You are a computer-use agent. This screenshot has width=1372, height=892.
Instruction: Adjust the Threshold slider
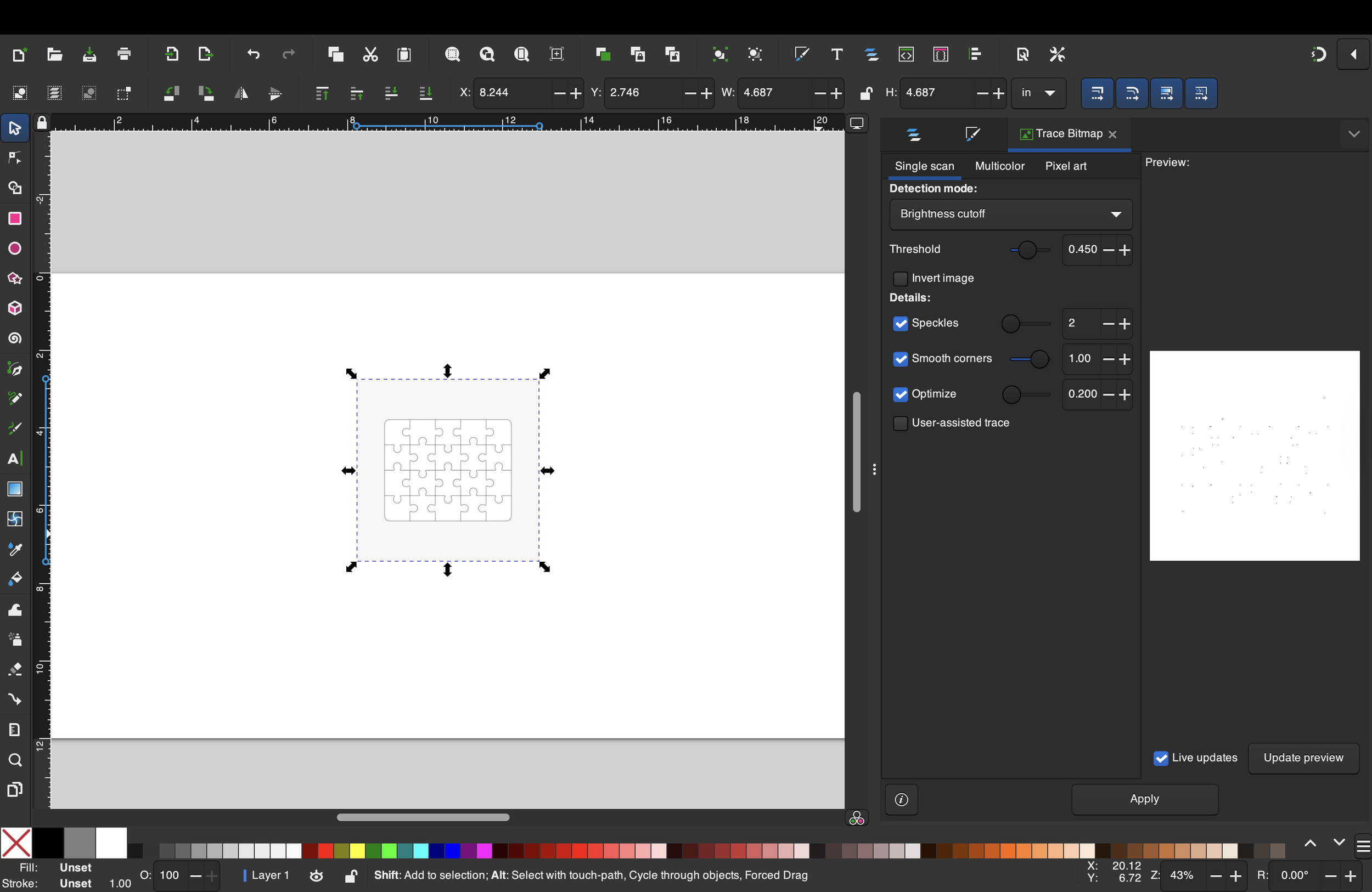(1027, 250)
